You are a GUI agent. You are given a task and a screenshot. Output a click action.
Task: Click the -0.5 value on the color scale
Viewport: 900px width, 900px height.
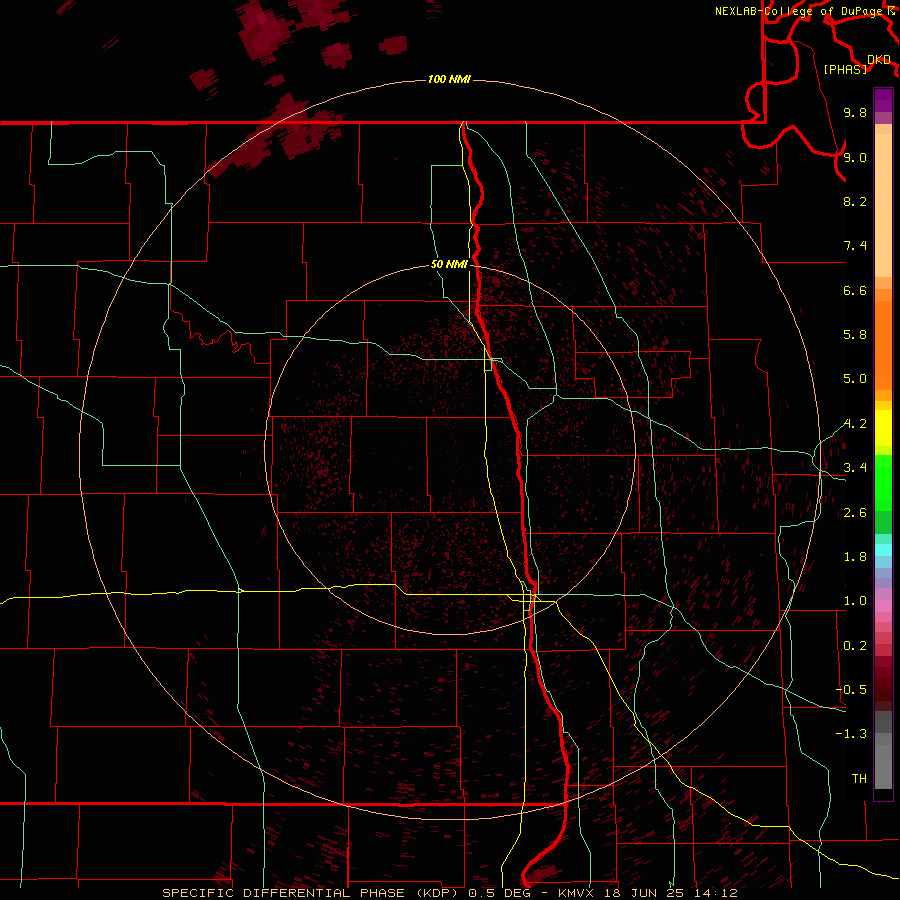click(852, 690)
